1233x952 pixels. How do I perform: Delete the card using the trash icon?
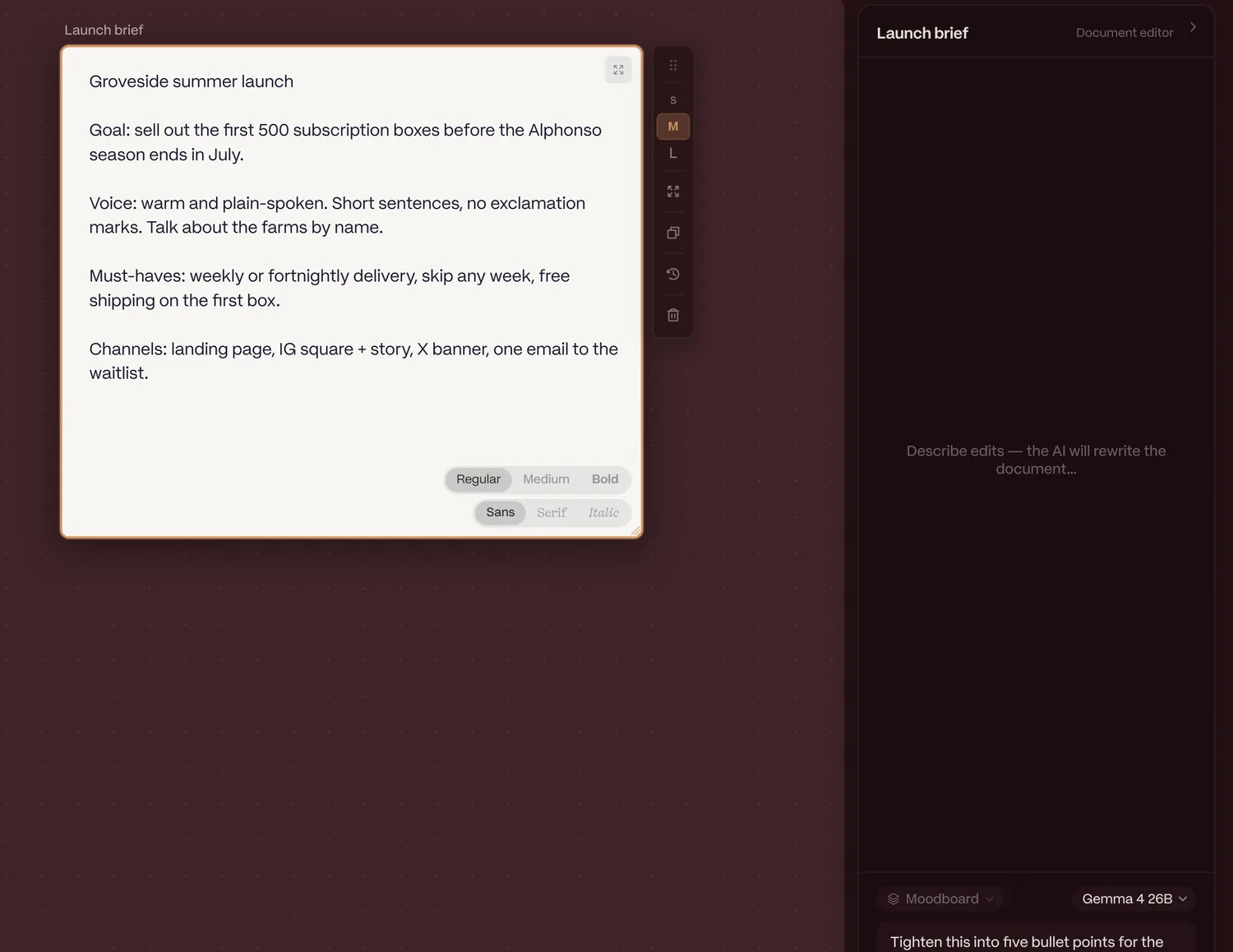pos(673,315)
